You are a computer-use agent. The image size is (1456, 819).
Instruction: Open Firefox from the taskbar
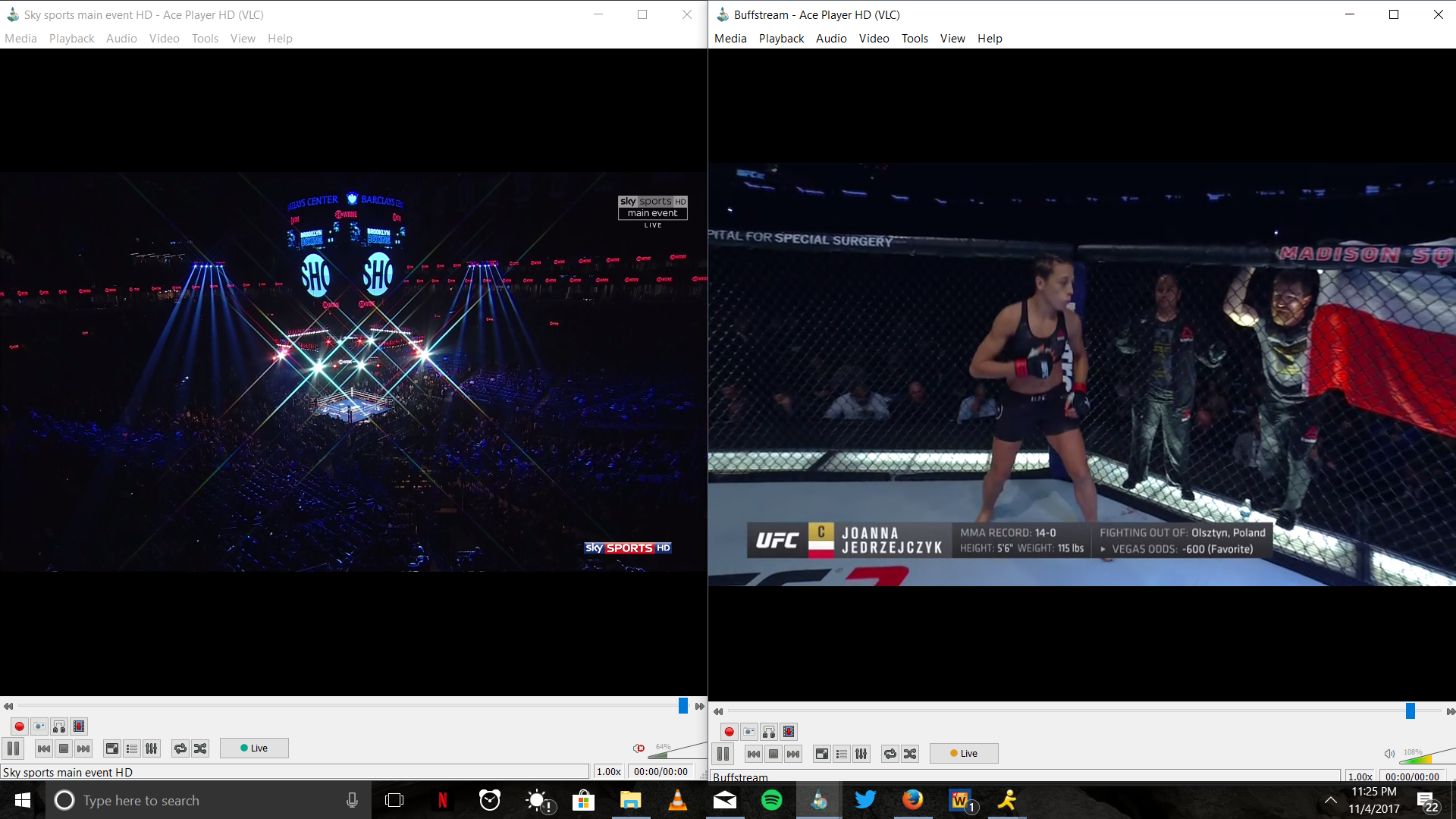(912, 800)
